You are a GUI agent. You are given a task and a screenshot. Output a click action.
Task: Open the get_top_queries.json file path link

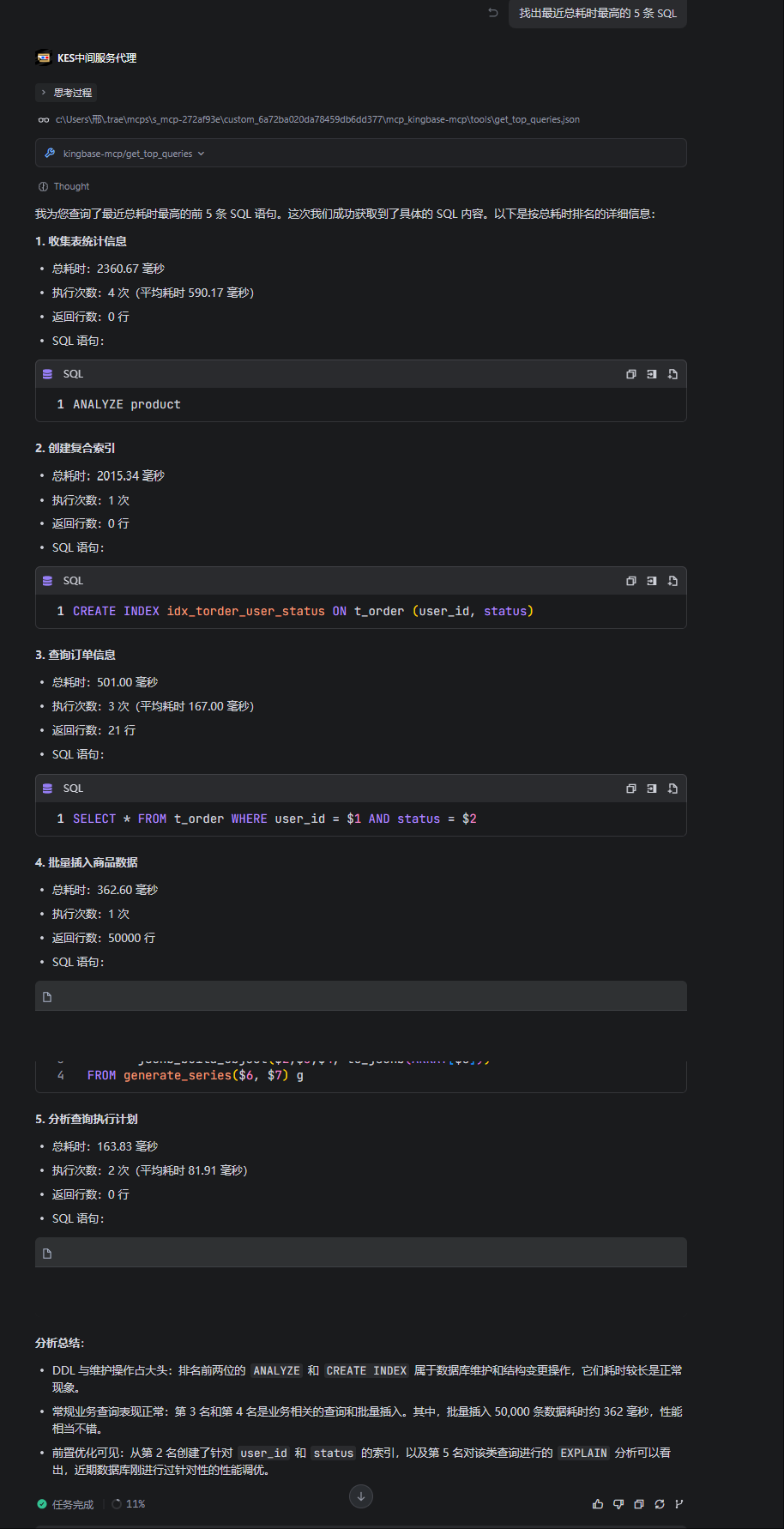[x=317, y=119]
